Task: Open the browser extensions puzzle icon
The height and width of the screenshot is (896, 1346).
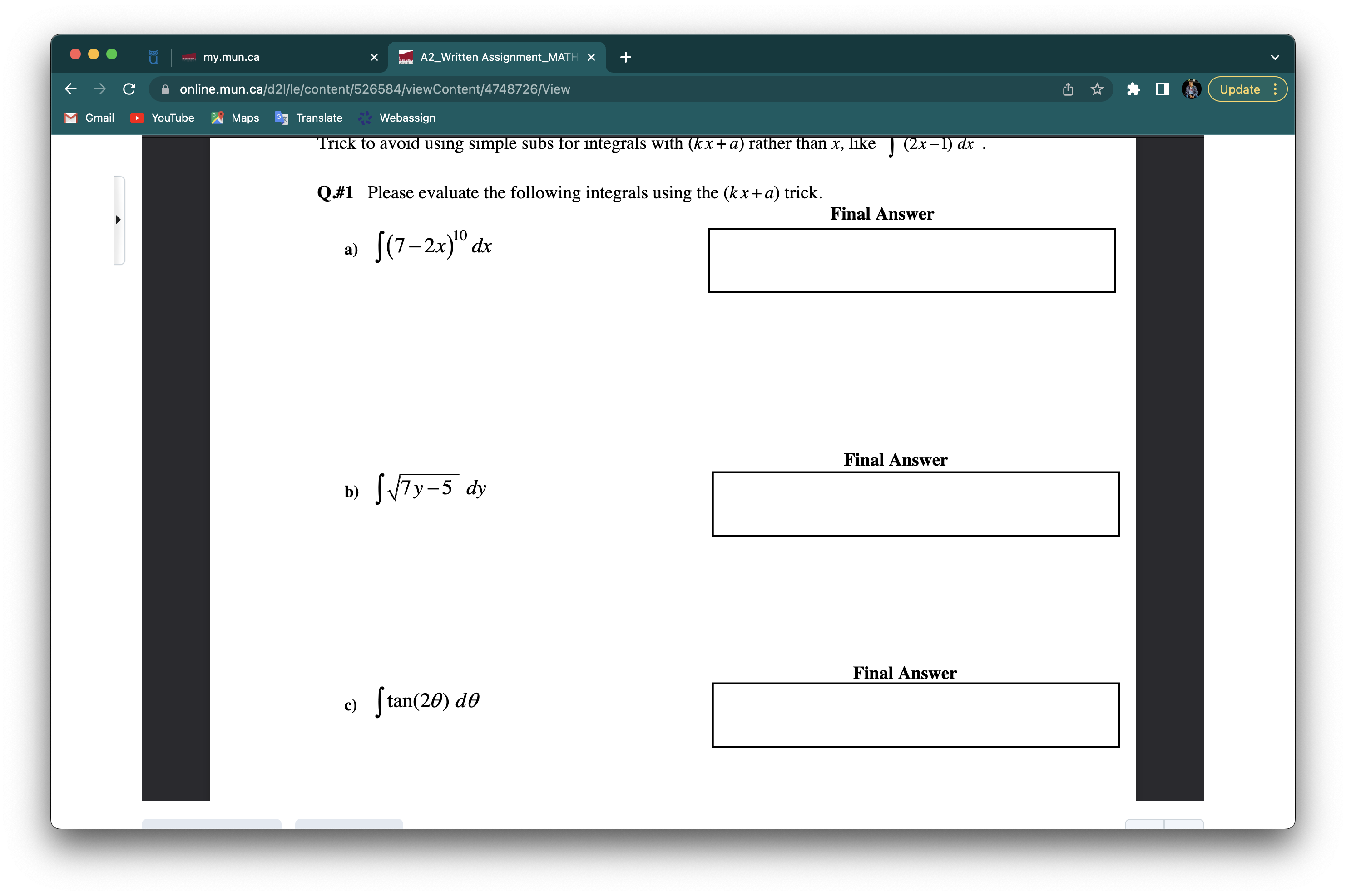Action: pos(1133,89)
